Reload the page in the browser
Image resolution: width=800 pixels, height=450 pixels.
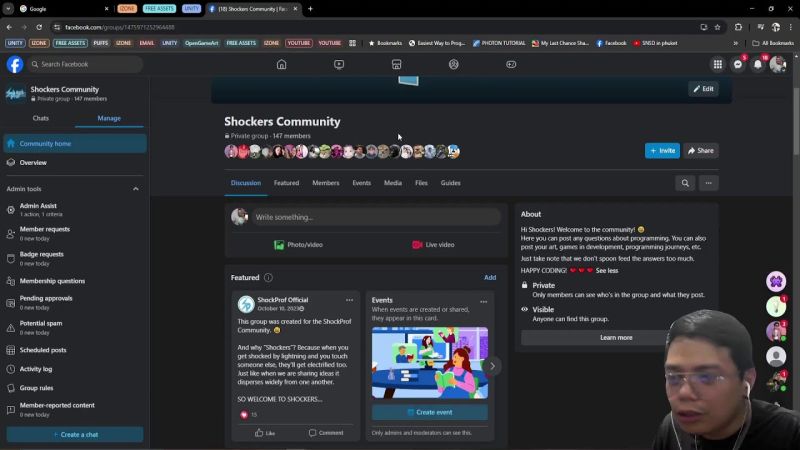click(39, 27)
